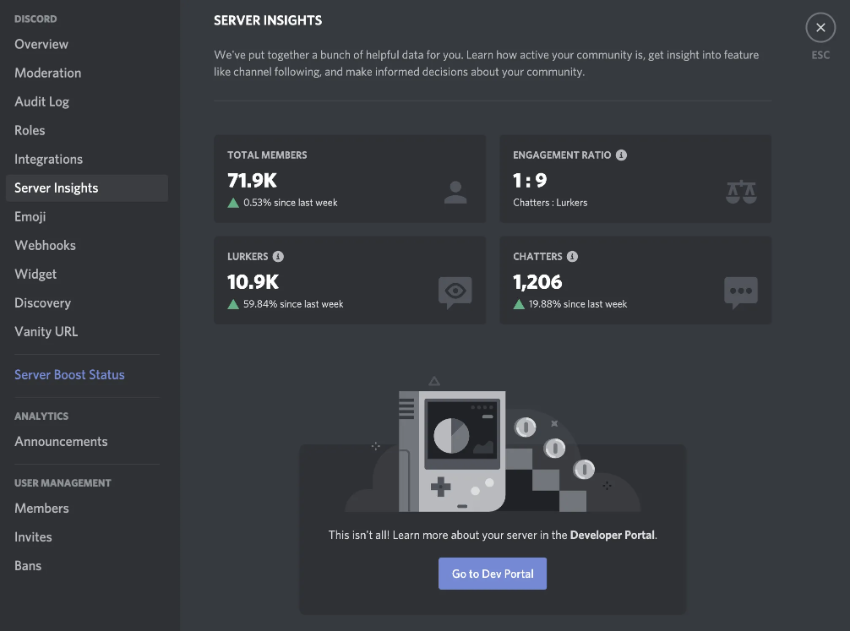Screen dimensions: 850x631
Task: Select Roles in the sidebar
Action: pyautogui.click(x=30, y=130)
